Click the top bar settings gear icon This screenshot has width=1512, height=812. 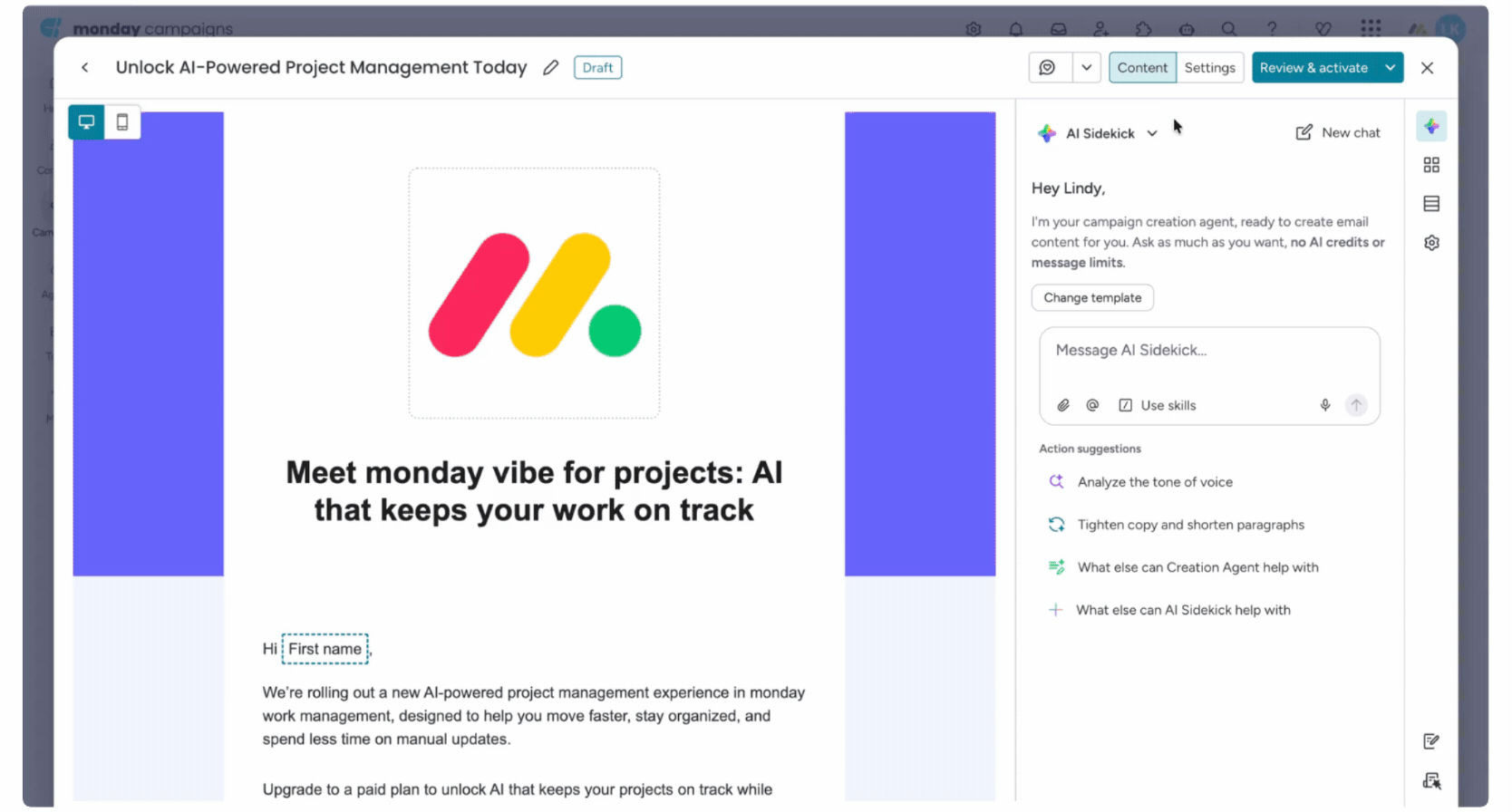(974, 29)
